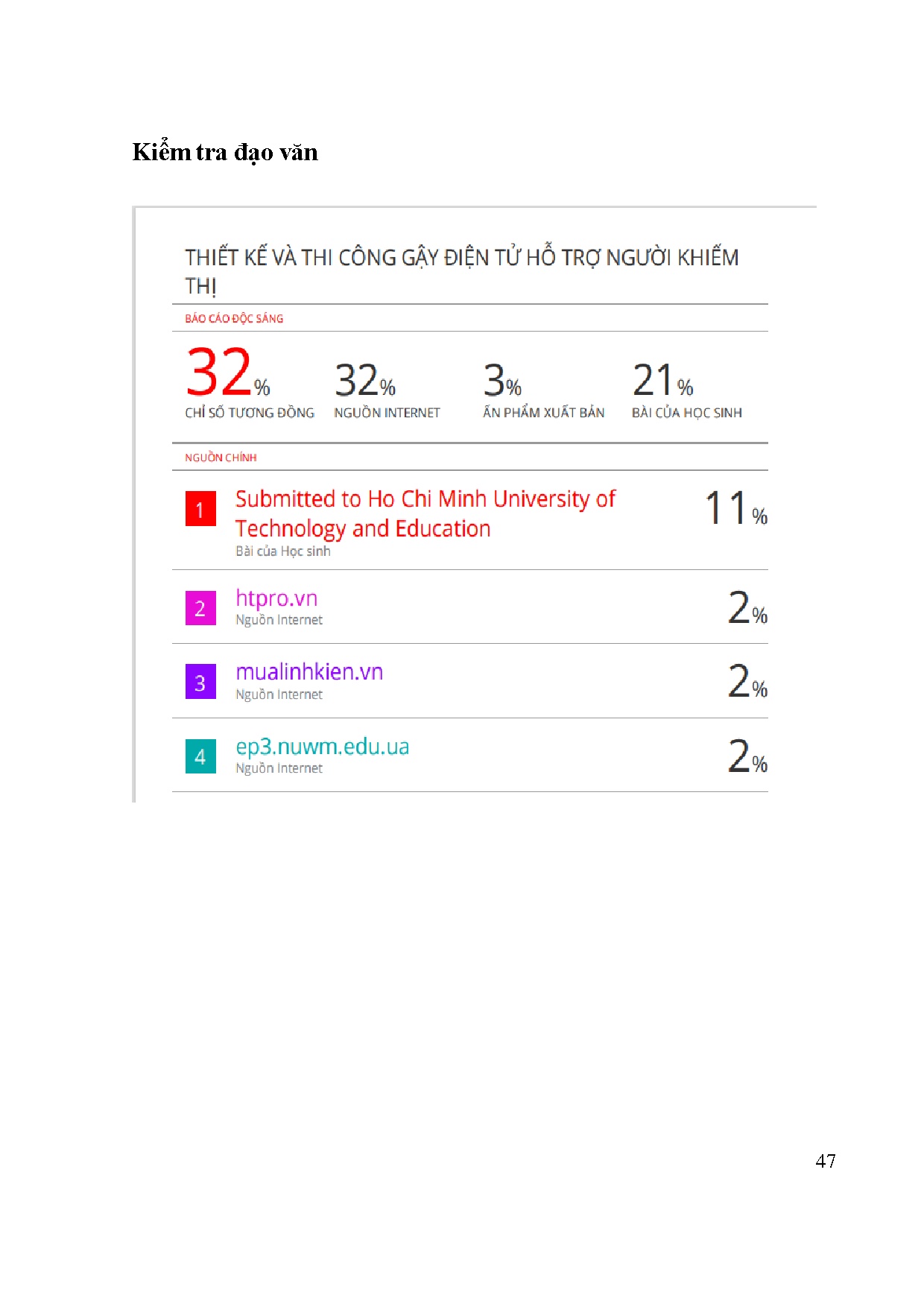Click the 21% Bài của học sinh statistic
924x1307 pixels.
point(662,380)
